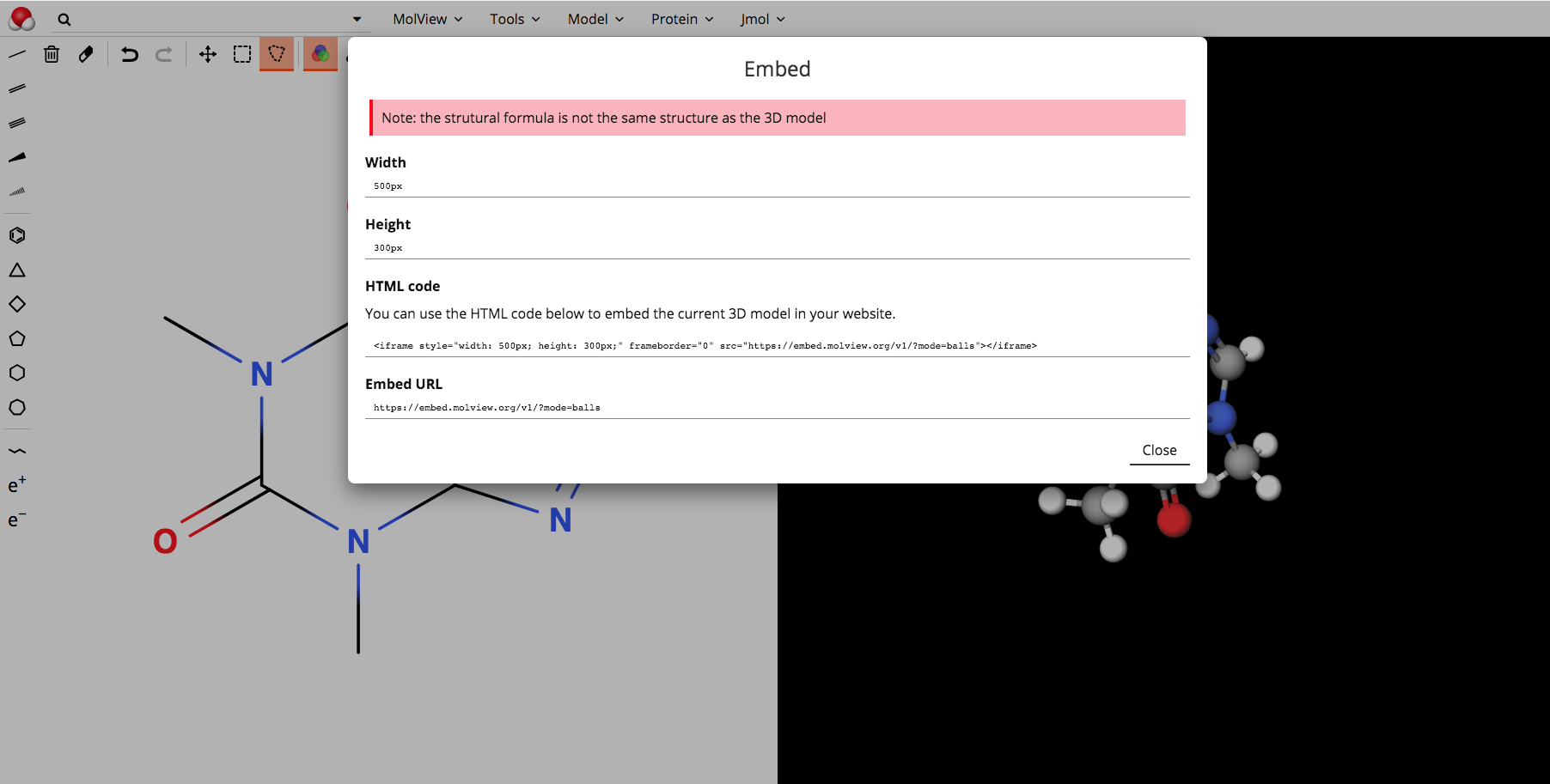Select the eraser tool
1550x784 pixels.
(86, 54)
